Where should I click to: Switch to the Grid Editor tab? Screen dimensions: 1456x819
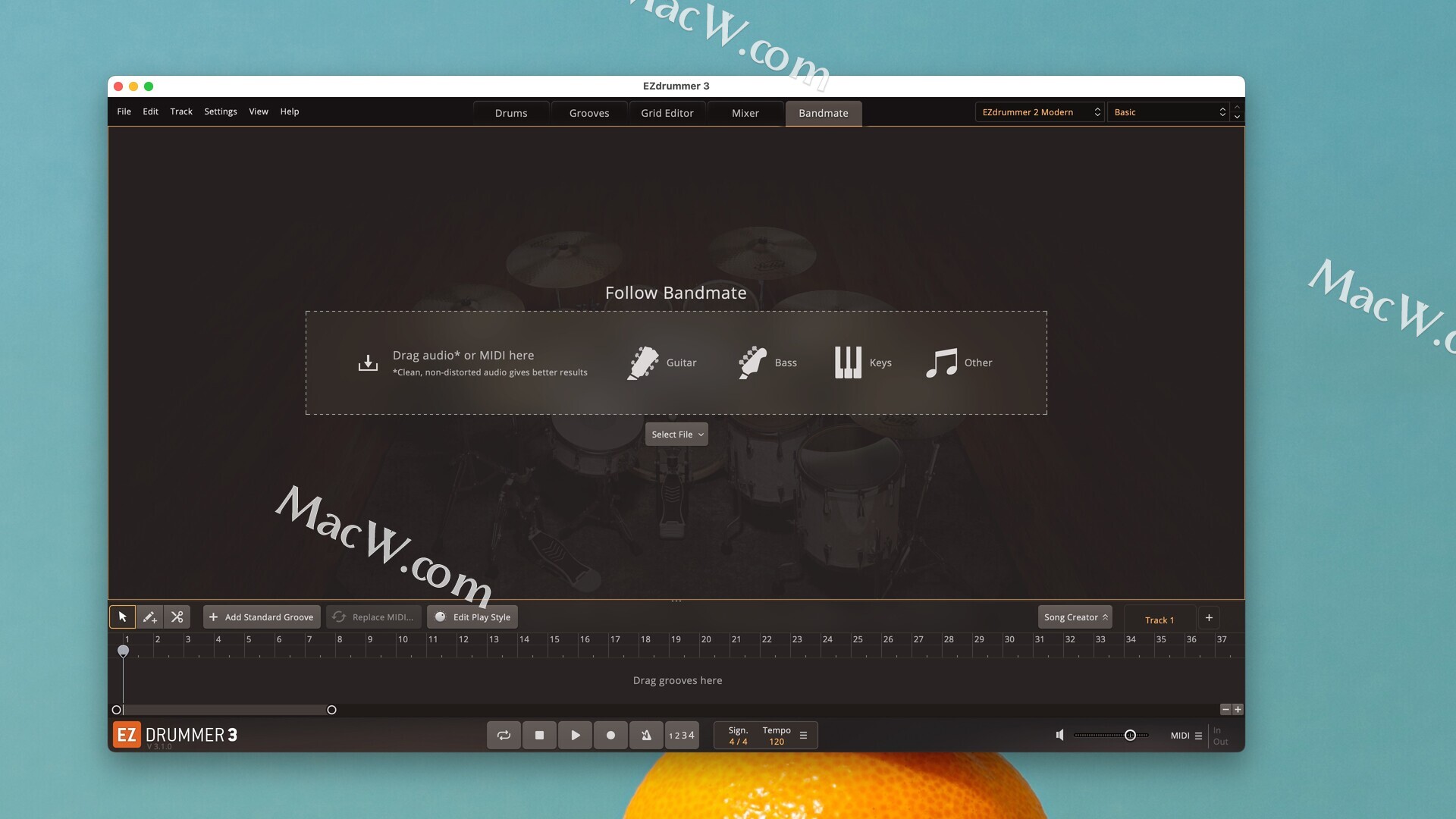coord(667,113)
